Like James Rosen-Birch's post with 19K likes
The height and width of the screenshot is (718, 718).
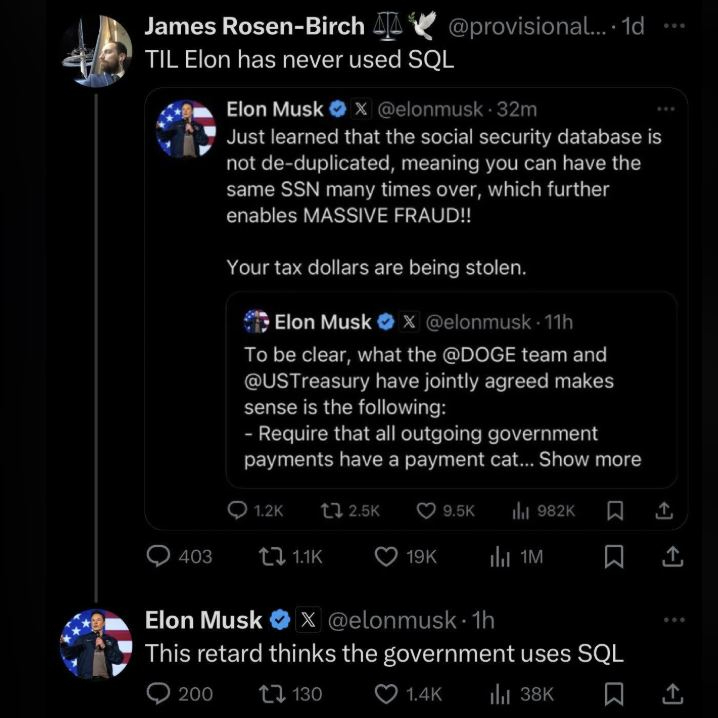386,557
